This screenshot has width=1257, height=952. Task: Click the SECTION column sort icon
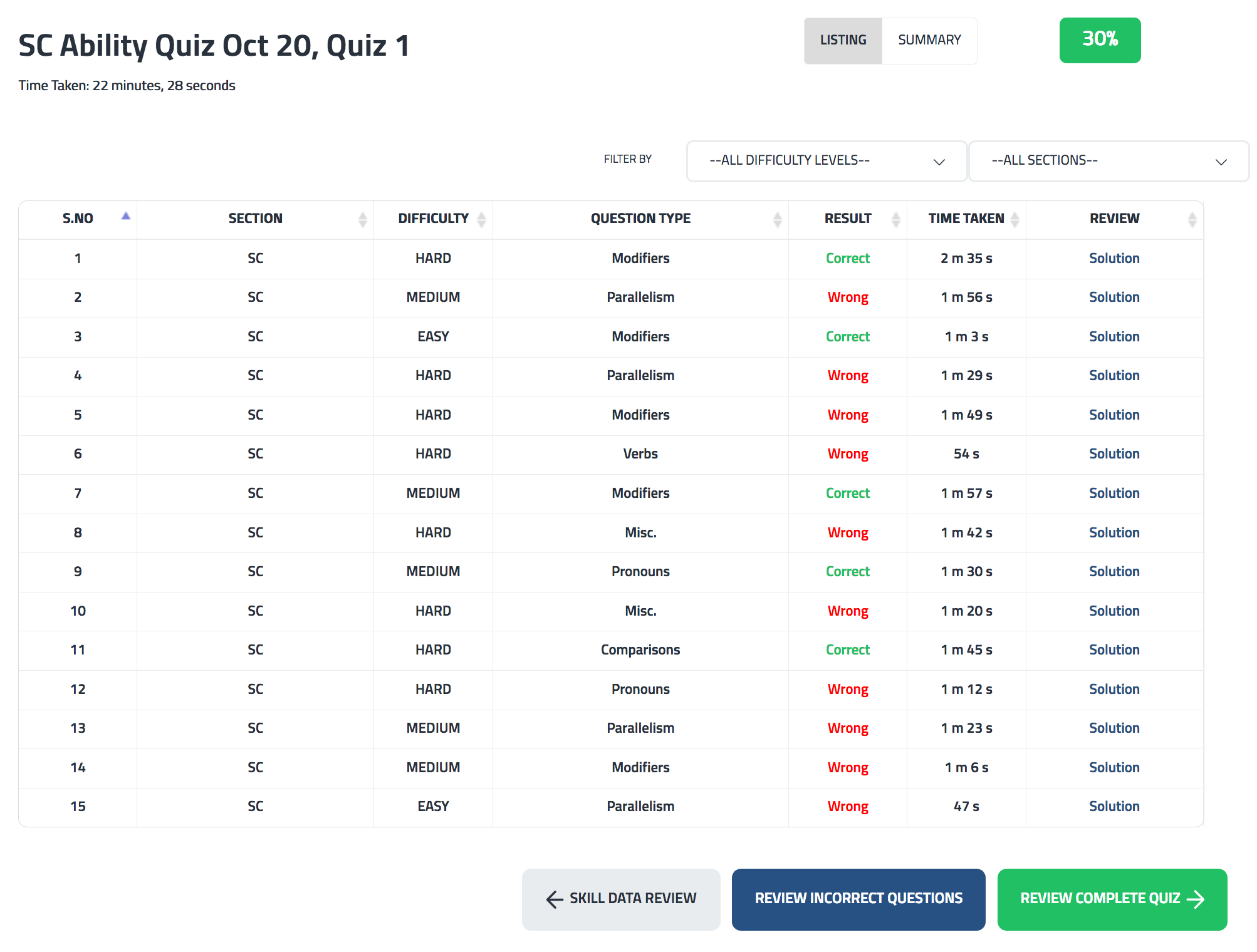point(362,219)
